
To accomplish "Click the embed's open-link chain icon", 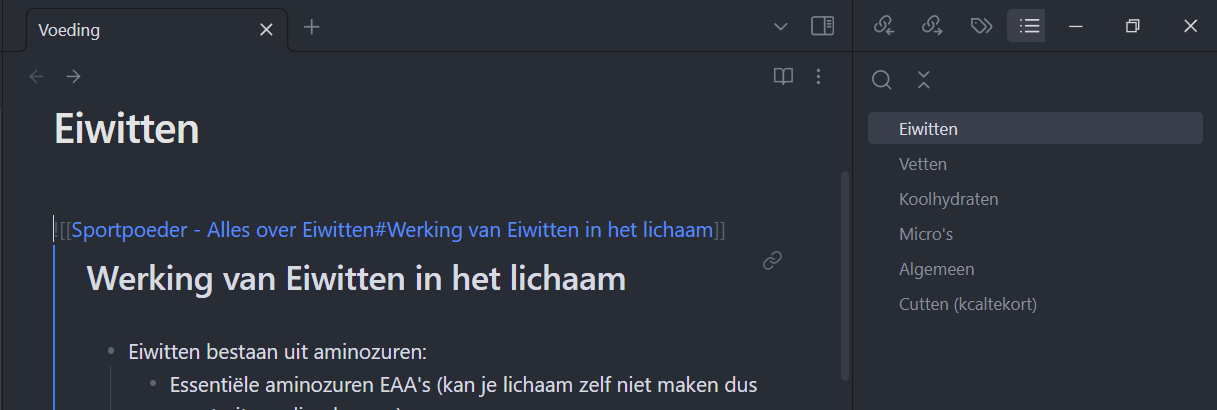I will coord(772,260).
